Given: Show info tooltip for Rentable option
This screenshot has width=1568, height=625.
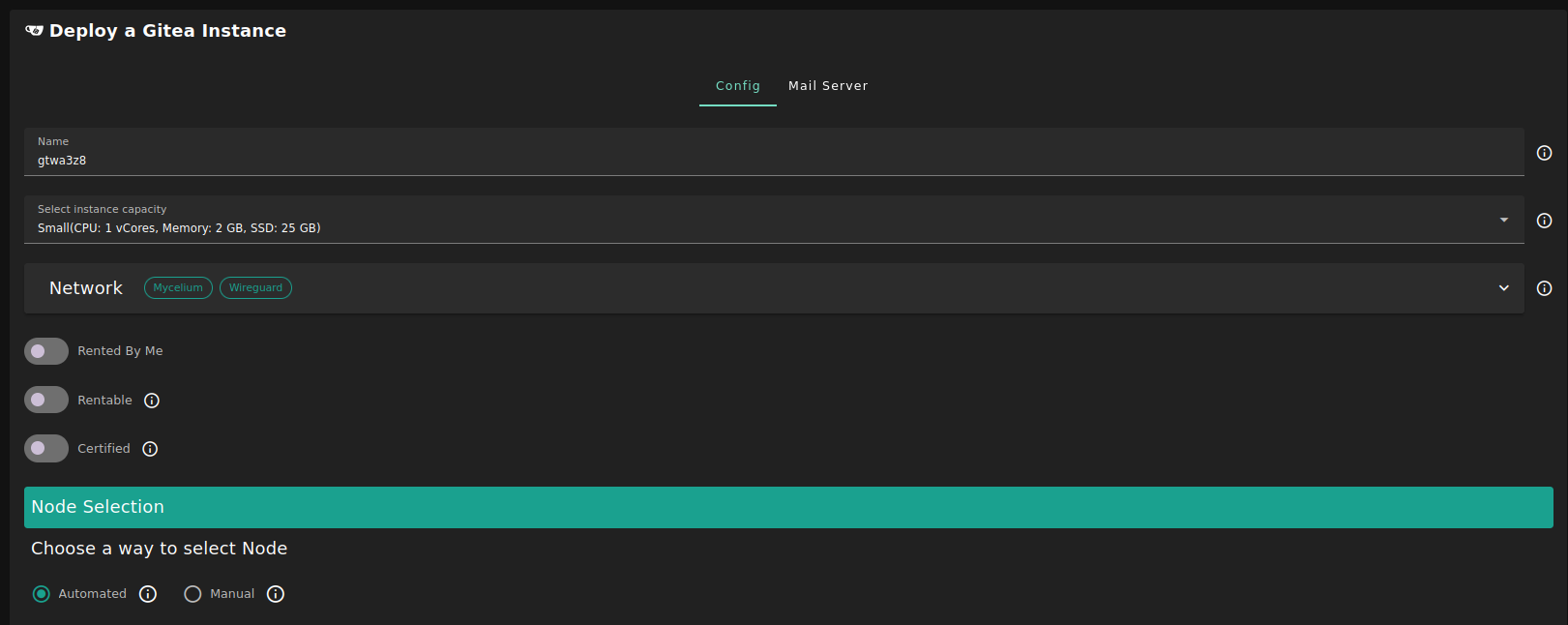Looking at the screenshot, I should [152, 401].
